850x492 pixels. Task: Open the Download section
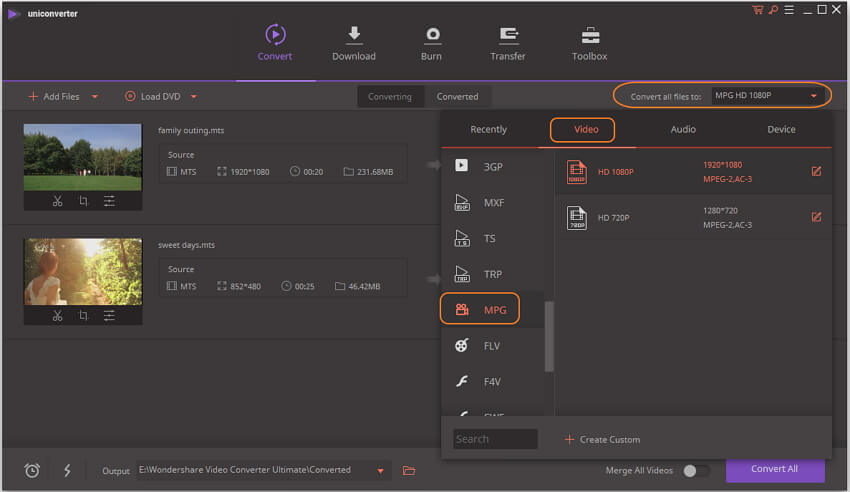[x=353, y=43]
